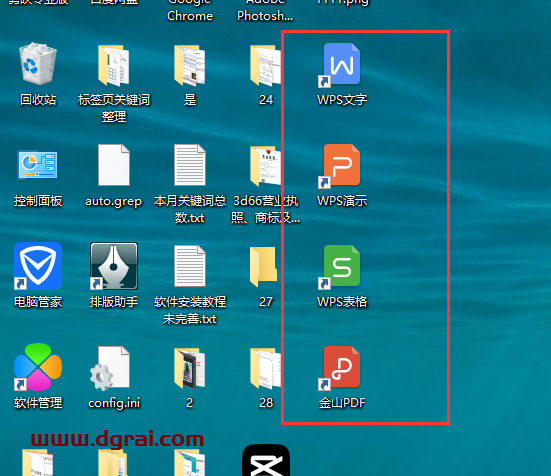Open the 软件安装教程未完善.txt file

click(x=190, y=266)
